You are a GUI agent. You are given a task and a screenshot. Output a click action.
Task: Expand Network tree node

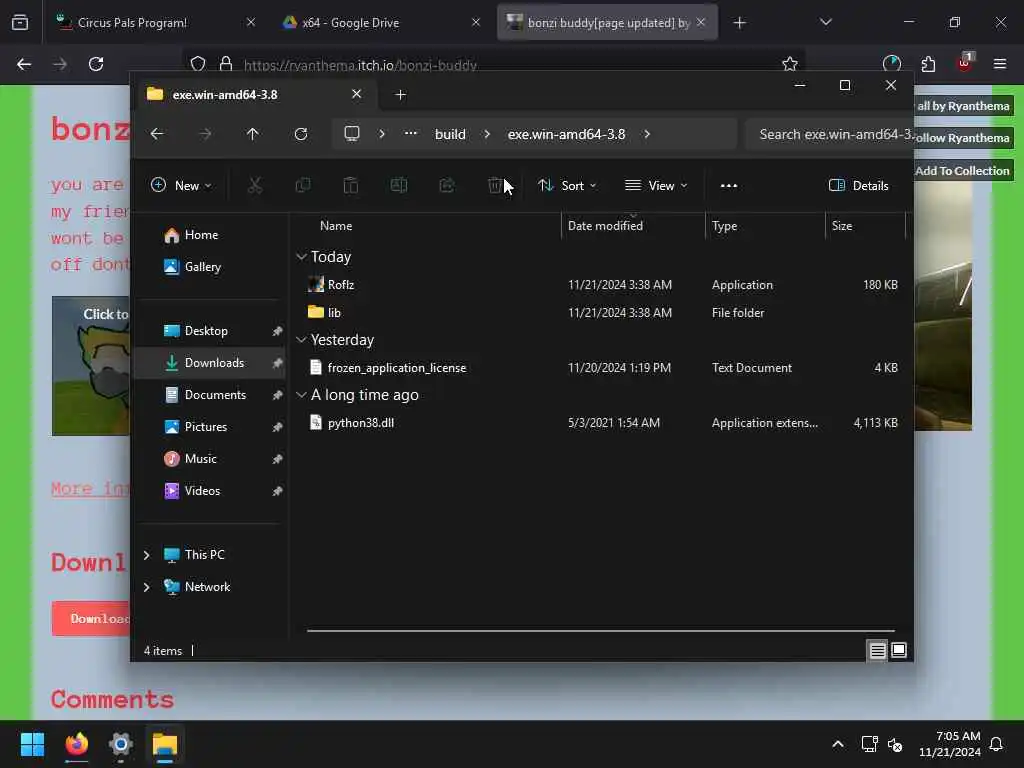point(146,587)
